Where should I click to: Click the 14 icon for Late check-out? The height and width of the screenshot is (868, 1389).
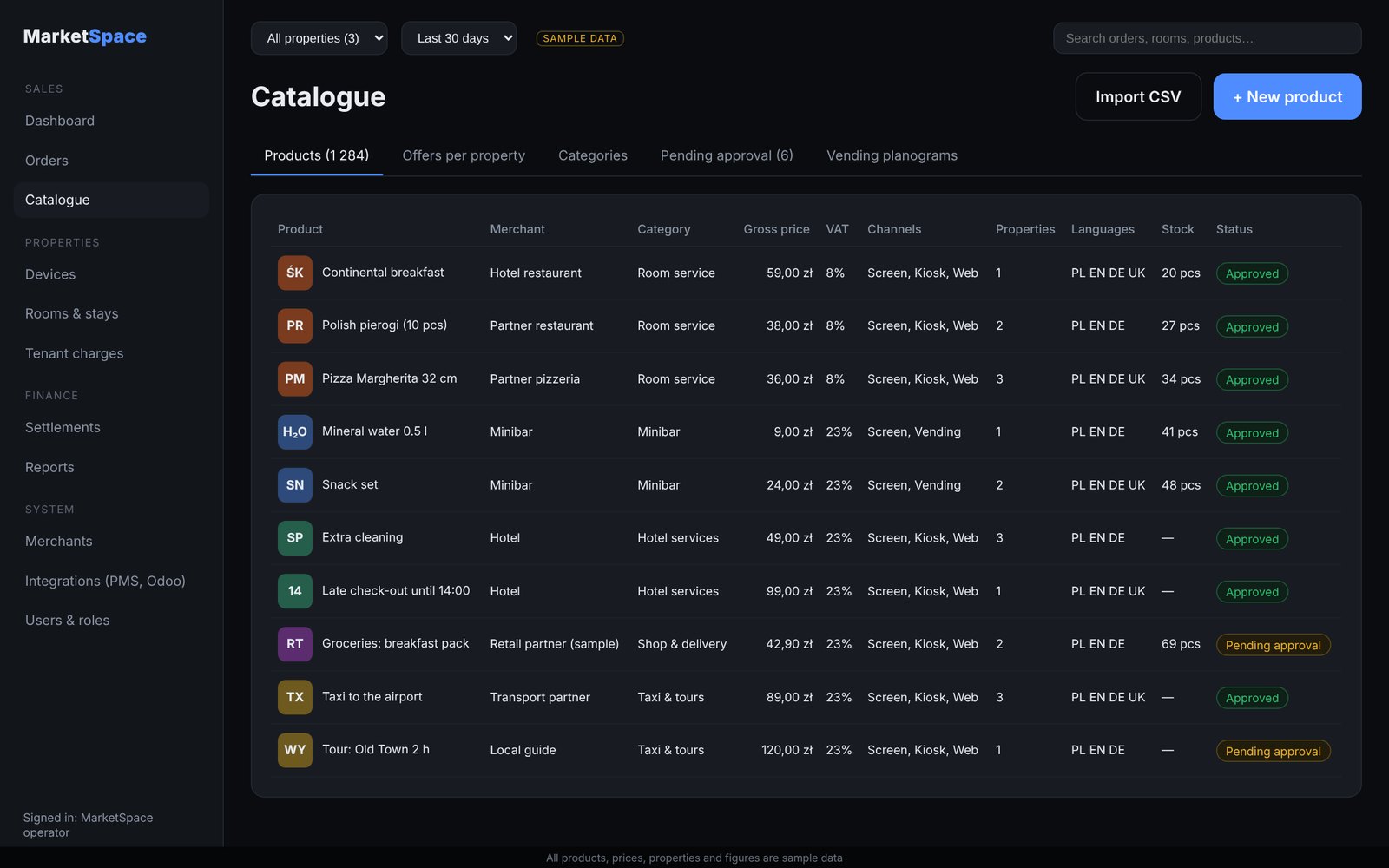295,590
